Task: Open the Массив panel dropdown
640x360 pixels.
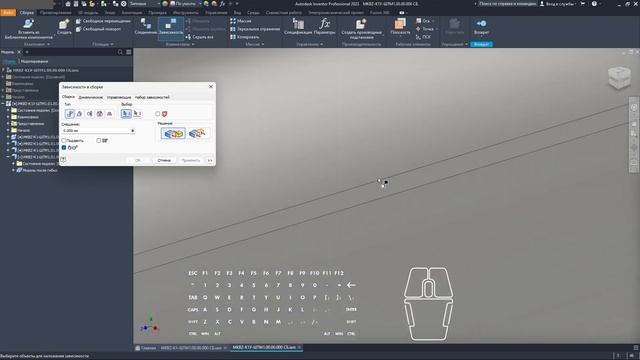Action: 263,44
